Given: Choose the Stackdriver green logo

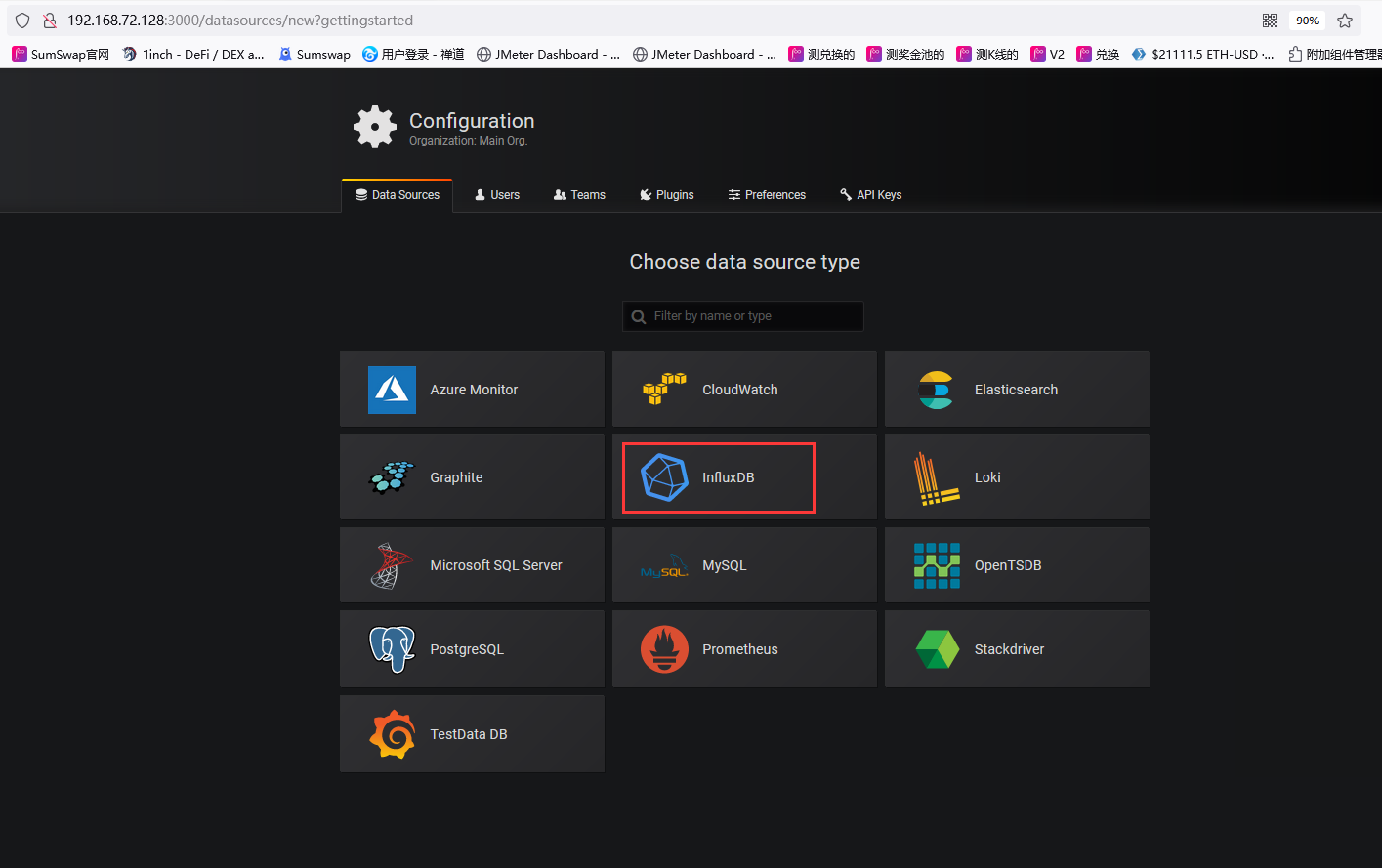Looking at the screenshot, I should 938,649.
